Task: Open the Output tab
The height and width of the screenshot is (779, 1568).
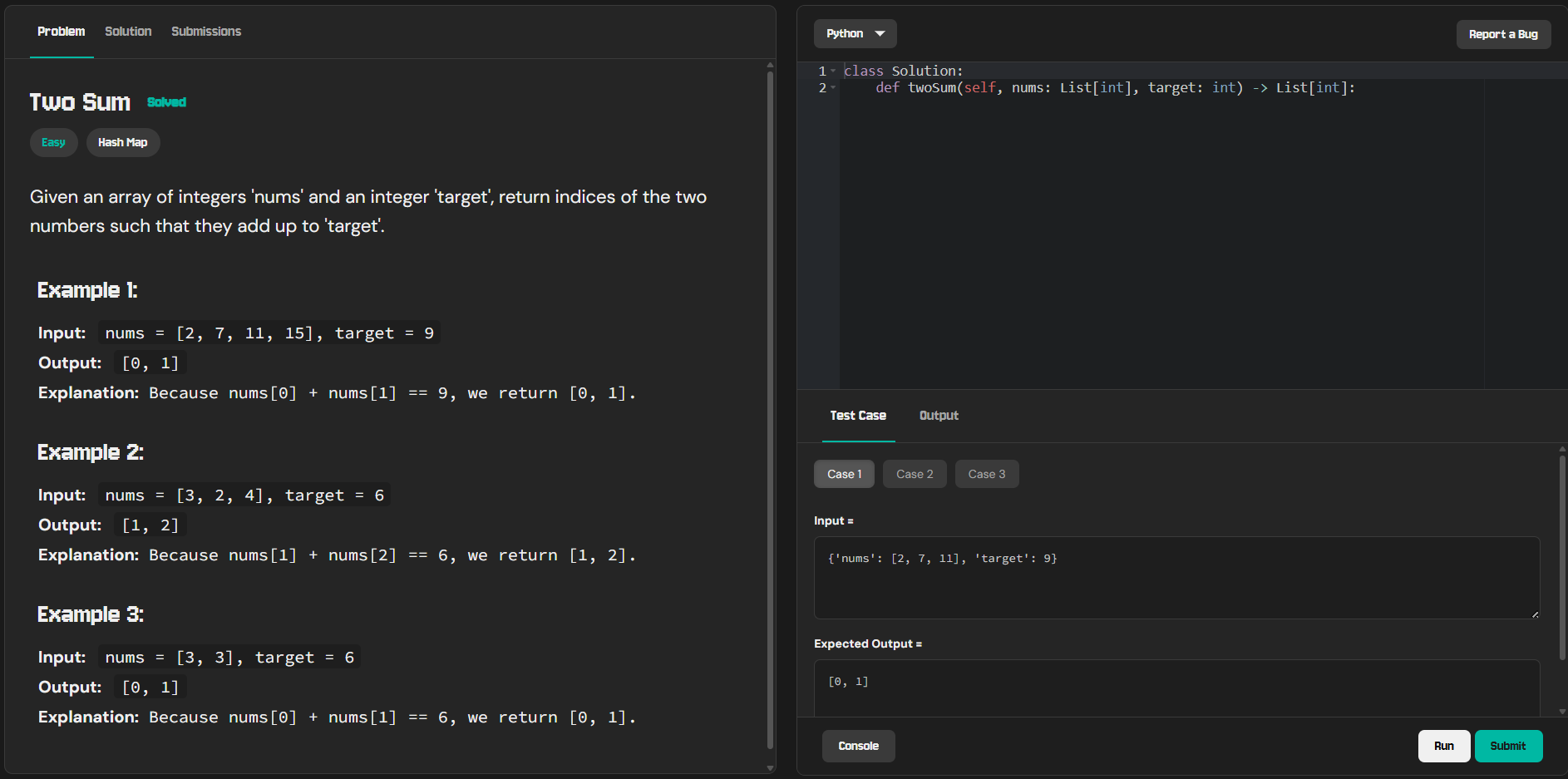Action: 939,416
